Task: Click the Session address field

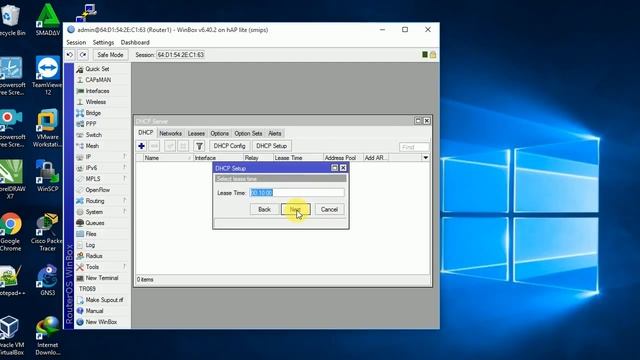Action: click(x=180, y=55)
